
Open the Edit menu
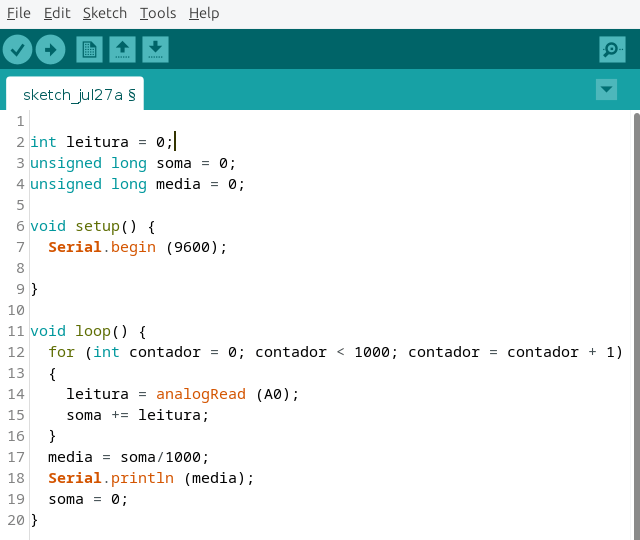57,13
